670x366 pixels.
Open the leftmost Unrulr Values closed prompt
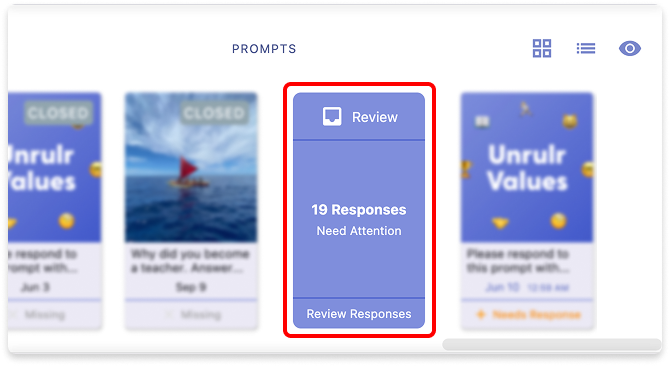(x=55, y=167)
